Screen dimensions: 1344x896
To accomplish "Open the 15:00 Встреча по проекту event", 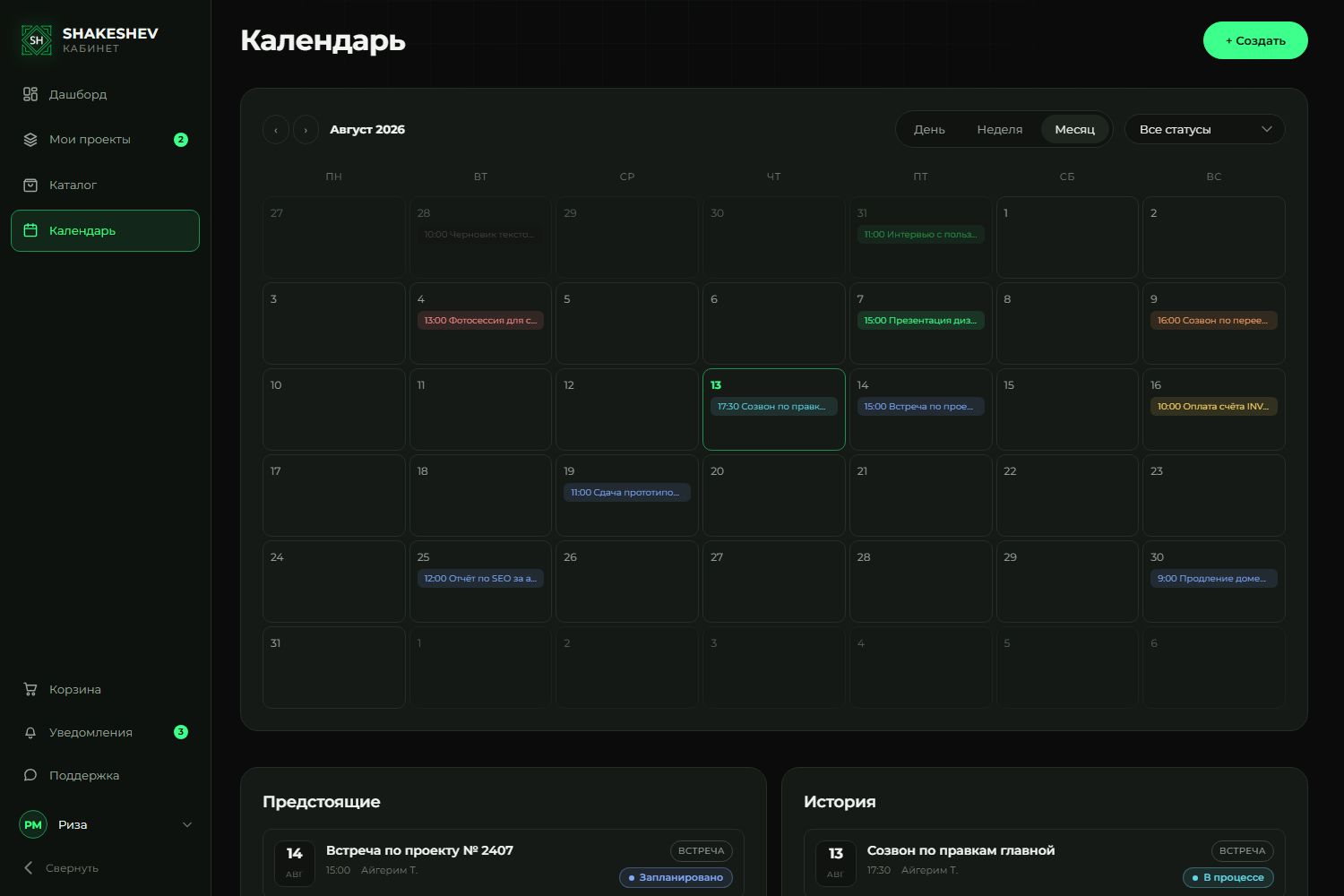I will [x=920, y=407].
